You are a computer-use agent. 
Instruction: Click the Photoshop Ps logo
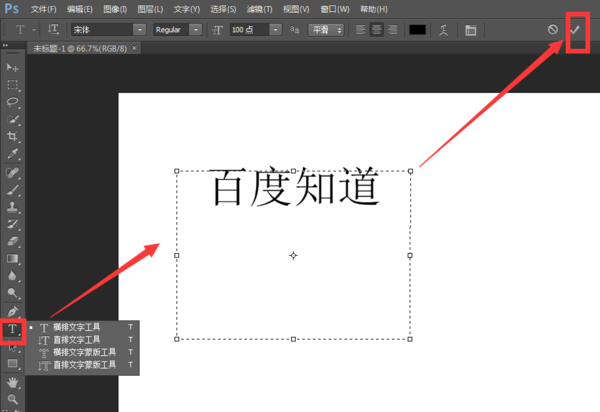point(11,8)
